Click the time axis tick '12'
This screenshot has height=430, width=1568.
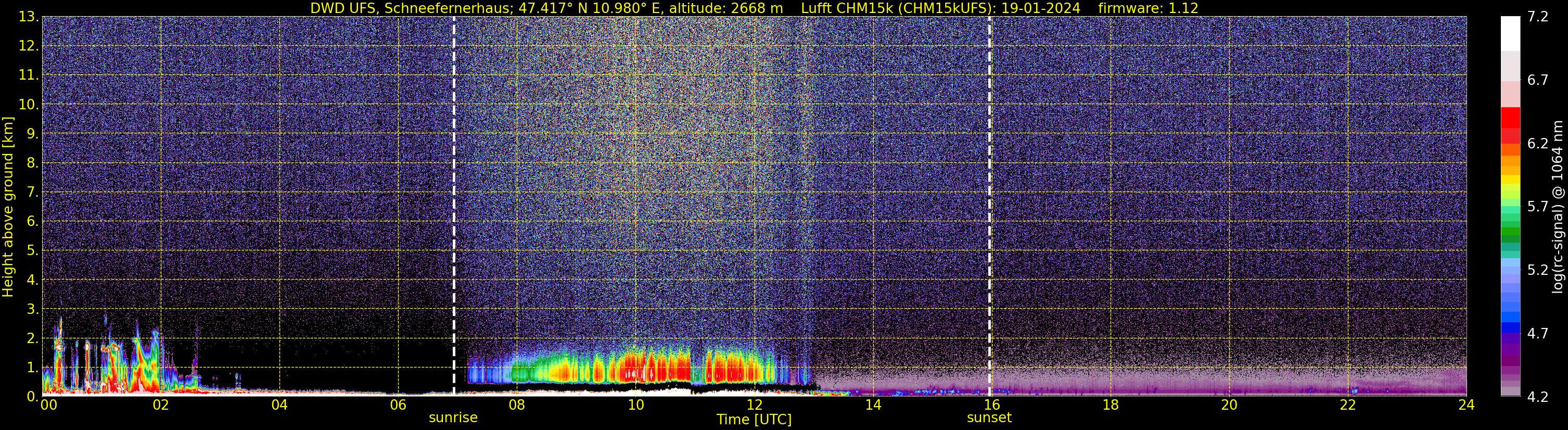click(x=754, y=405)
